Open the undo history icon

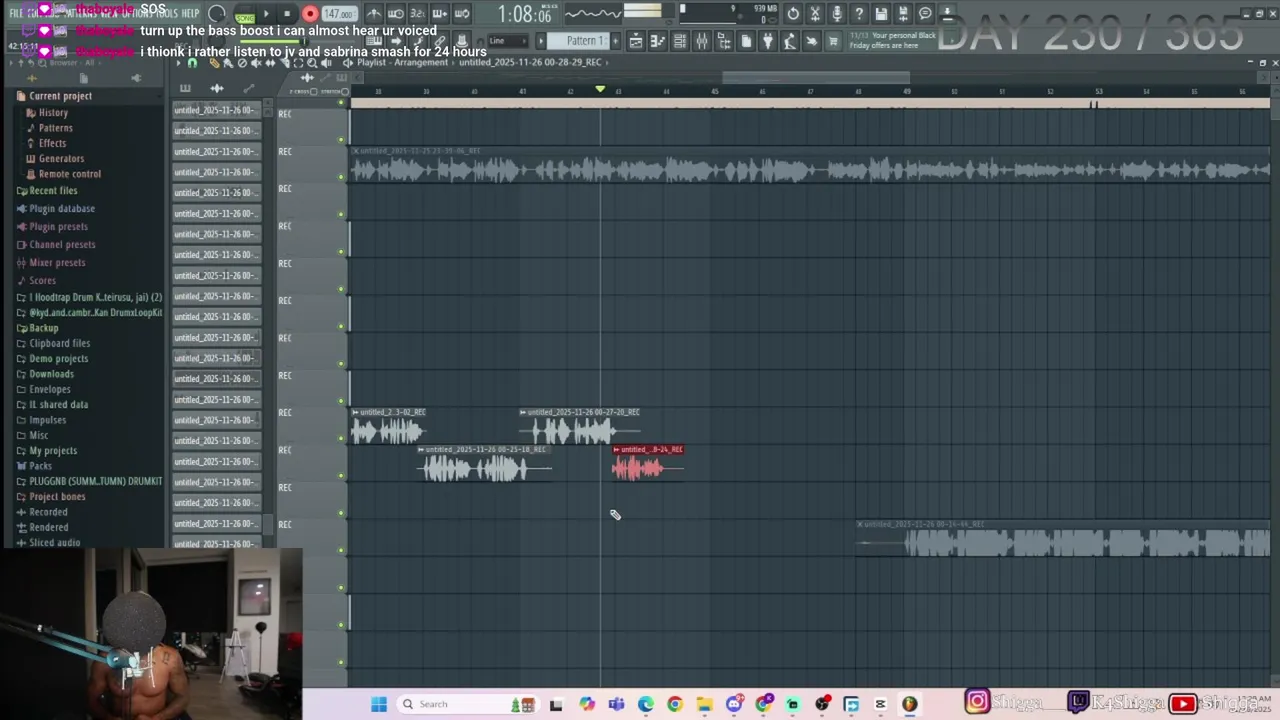(793, 14)
